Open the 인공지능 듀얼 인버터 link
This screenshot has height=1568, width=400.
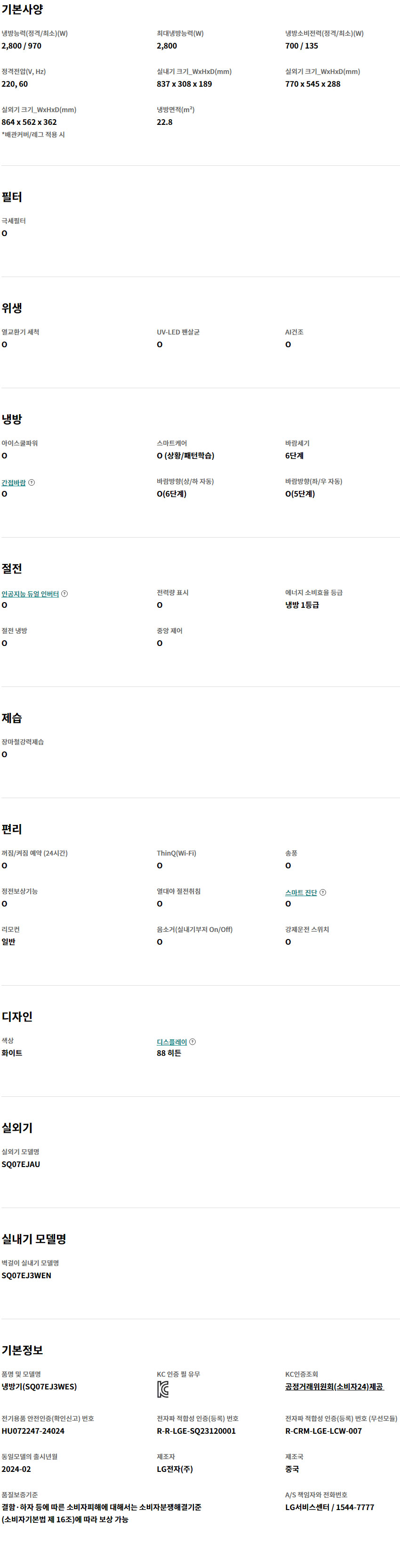[30, 594]
